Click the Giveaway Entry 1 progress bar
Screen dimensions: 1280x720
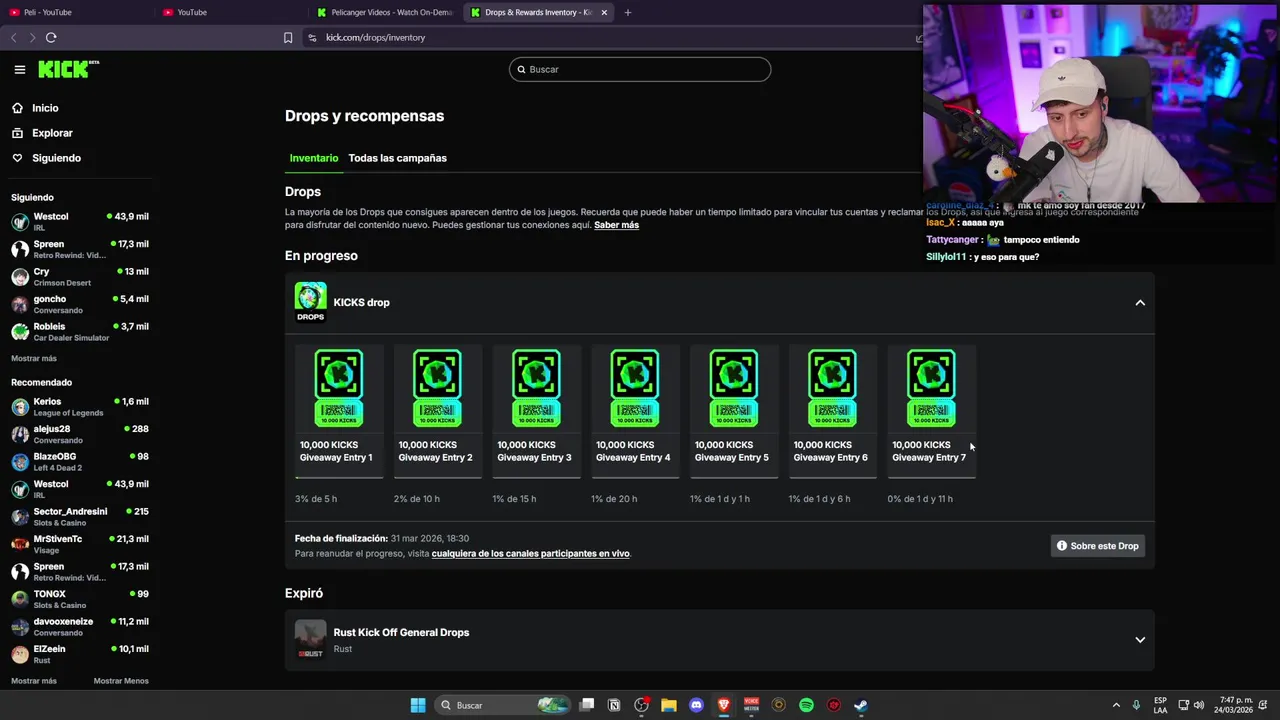tap(339, 478)
